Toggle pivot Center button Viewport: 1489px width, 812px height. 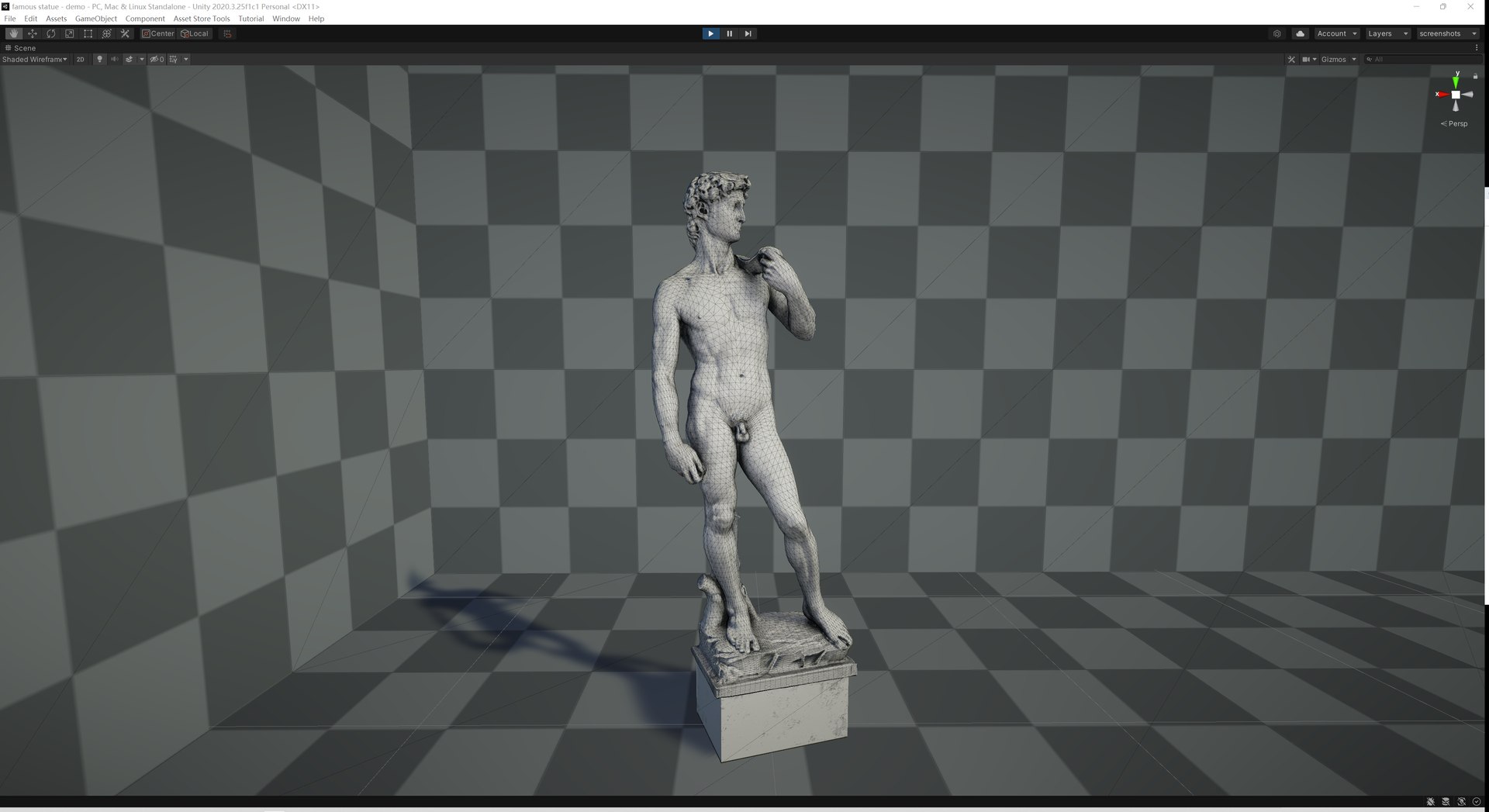point(158,33)
